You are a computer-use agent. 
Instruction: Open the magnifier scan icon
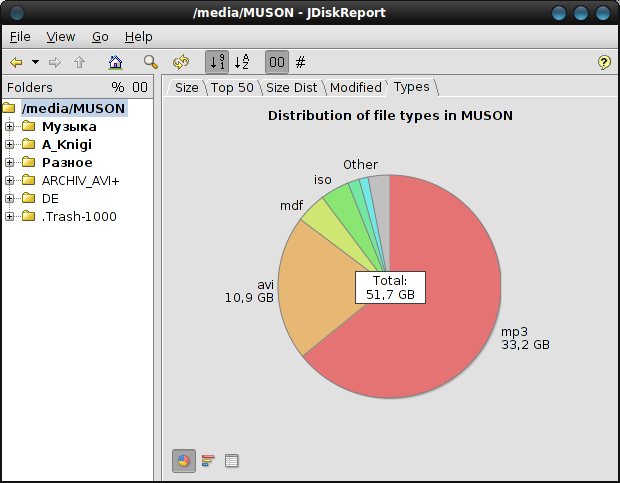pos(151,62)
